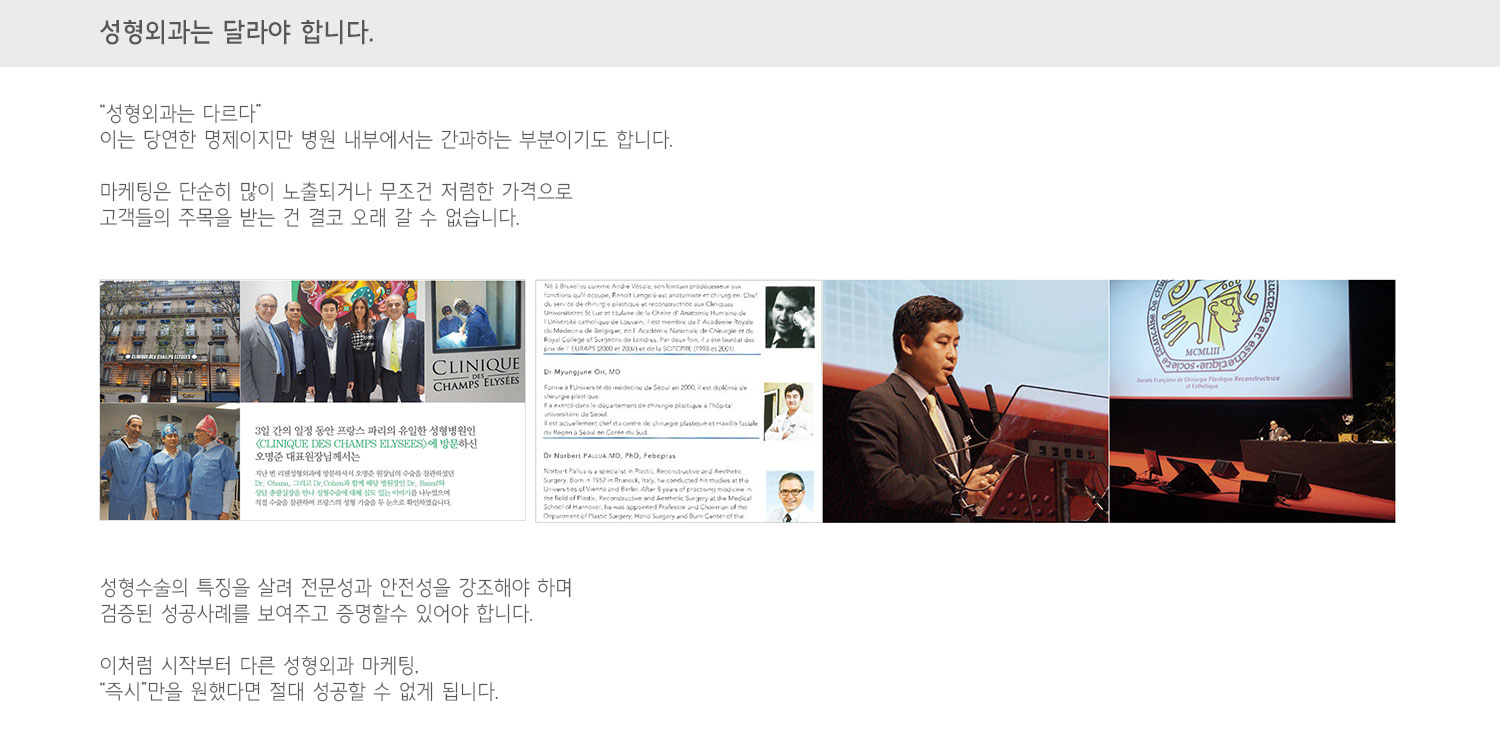1500x754 pixels.
Task: Click the line 성형수술의 특징을 살려 전문성과 안전성을
Action: point(336,587)
